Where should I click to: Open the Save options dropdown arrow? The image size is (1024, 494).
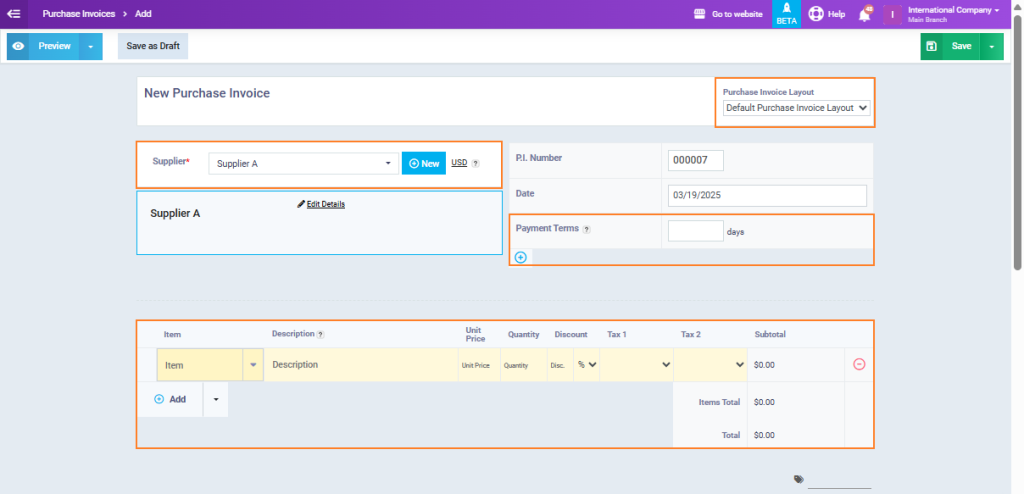click(x=992, y=46)
